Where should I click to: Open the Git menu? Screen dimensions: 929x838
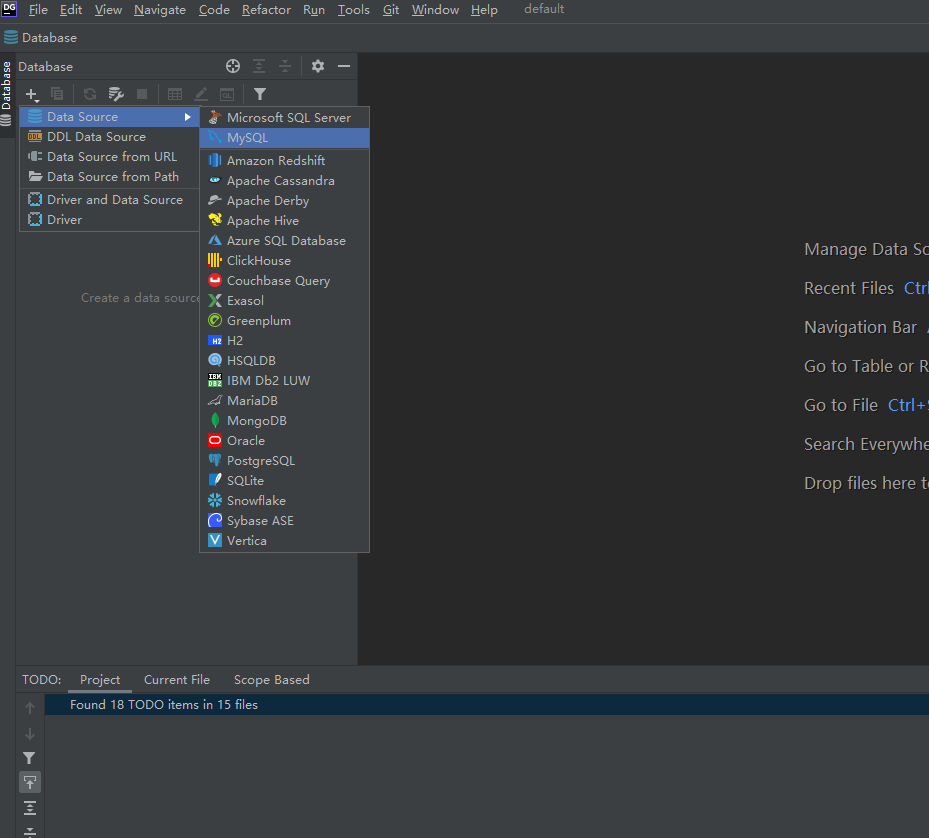(390, 10)
